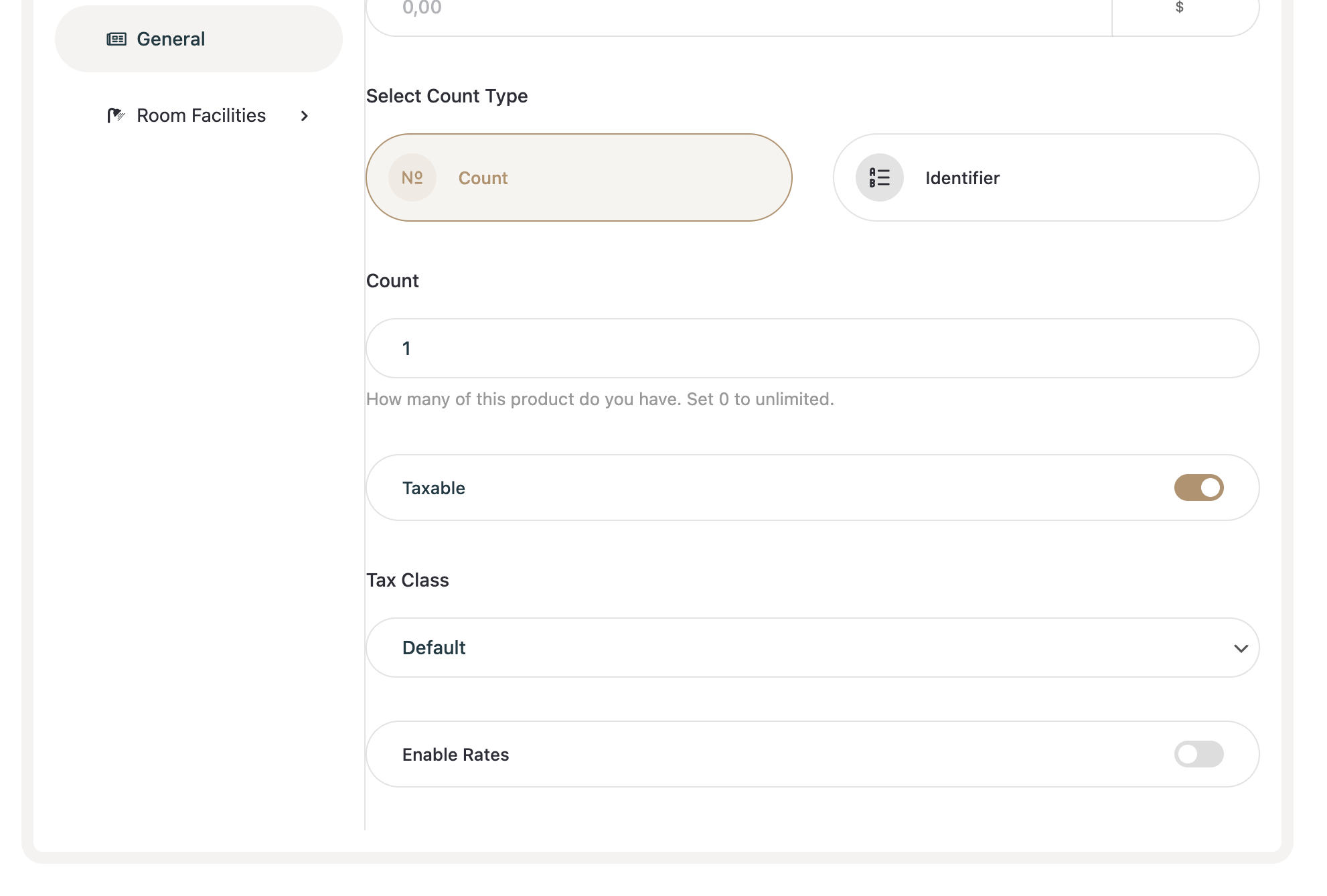Viewport: 1327px width, 896px height.
Task: Click the Taxable row label
Action: click(x=434, y=488)
